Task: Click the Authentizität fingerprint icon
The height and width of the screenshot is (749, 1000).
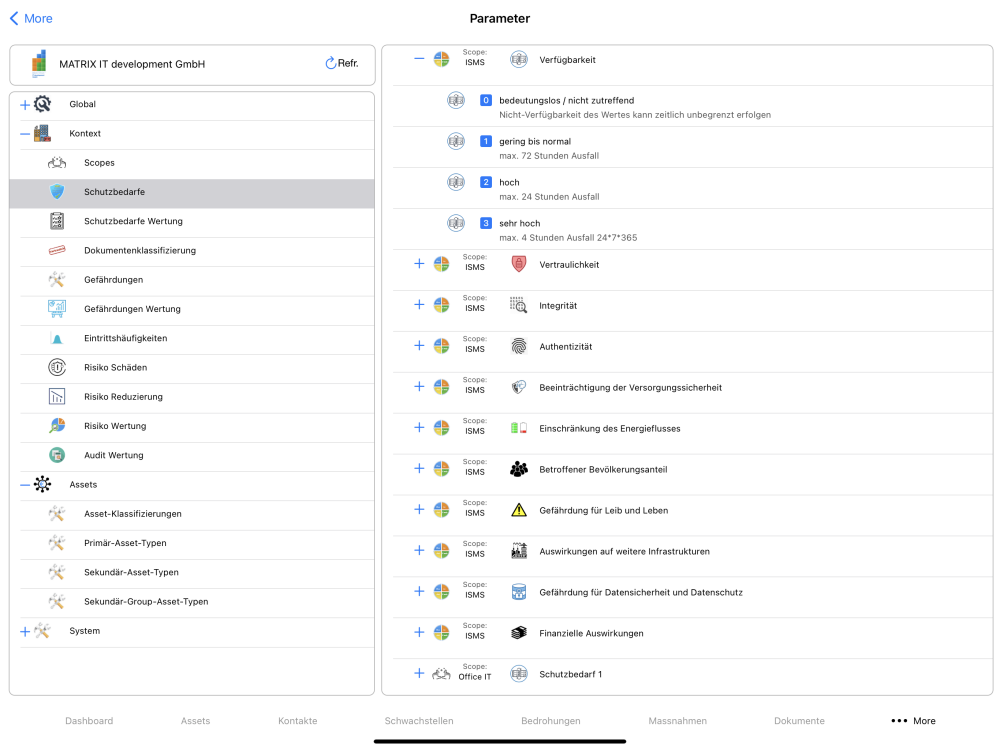Action: (x=519, y=346)
